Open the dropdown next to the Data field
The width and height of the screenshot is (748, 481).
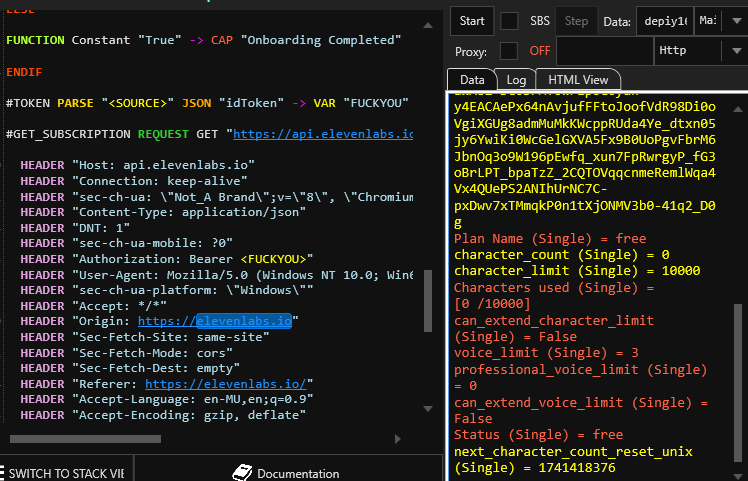click(x=736, y=21)
